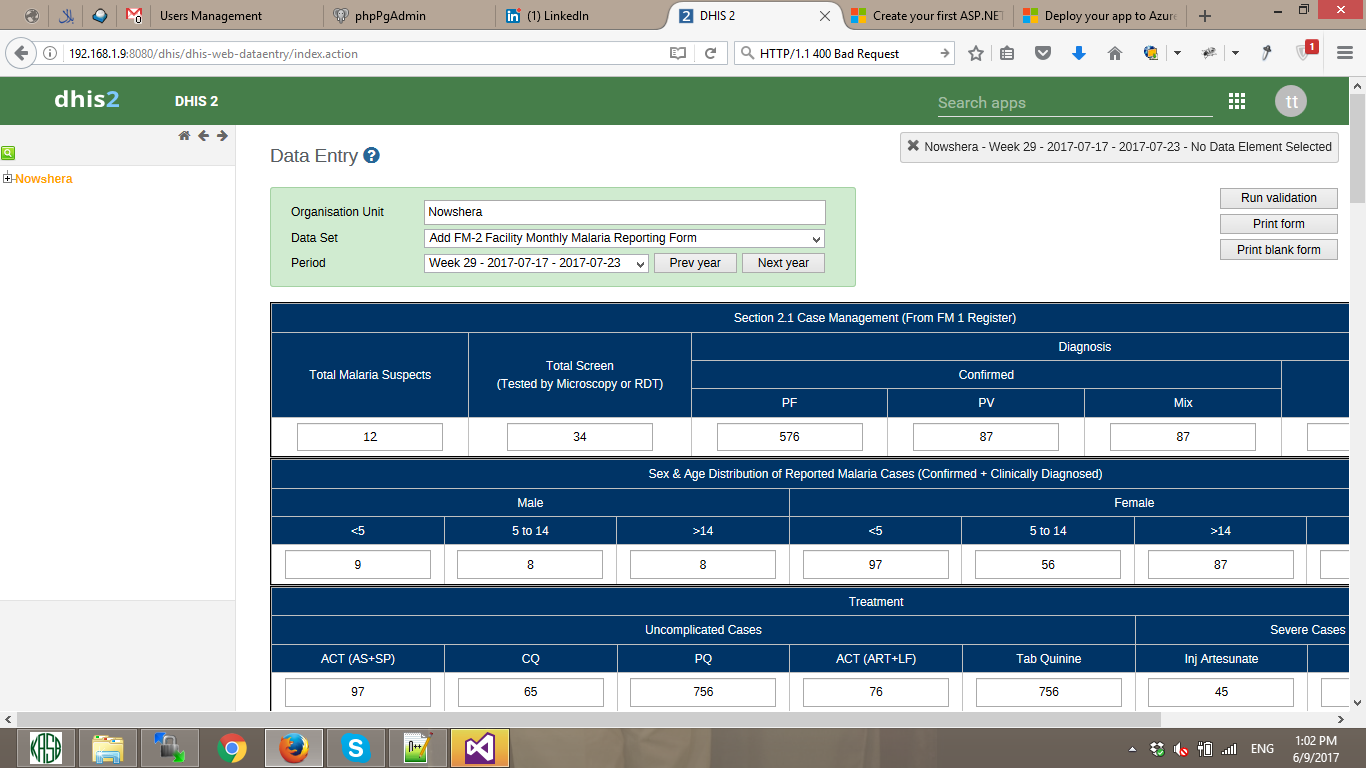Go back using the browser back arrow
The height and width of the screenshot is (768, 1366).
pos(21,53)
